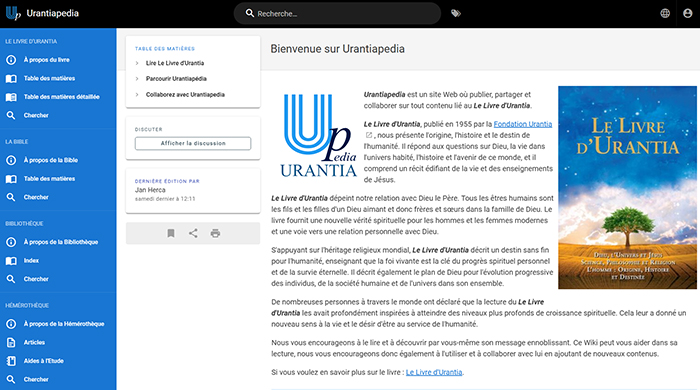Open the tags icon next to search

click(456, 13)
